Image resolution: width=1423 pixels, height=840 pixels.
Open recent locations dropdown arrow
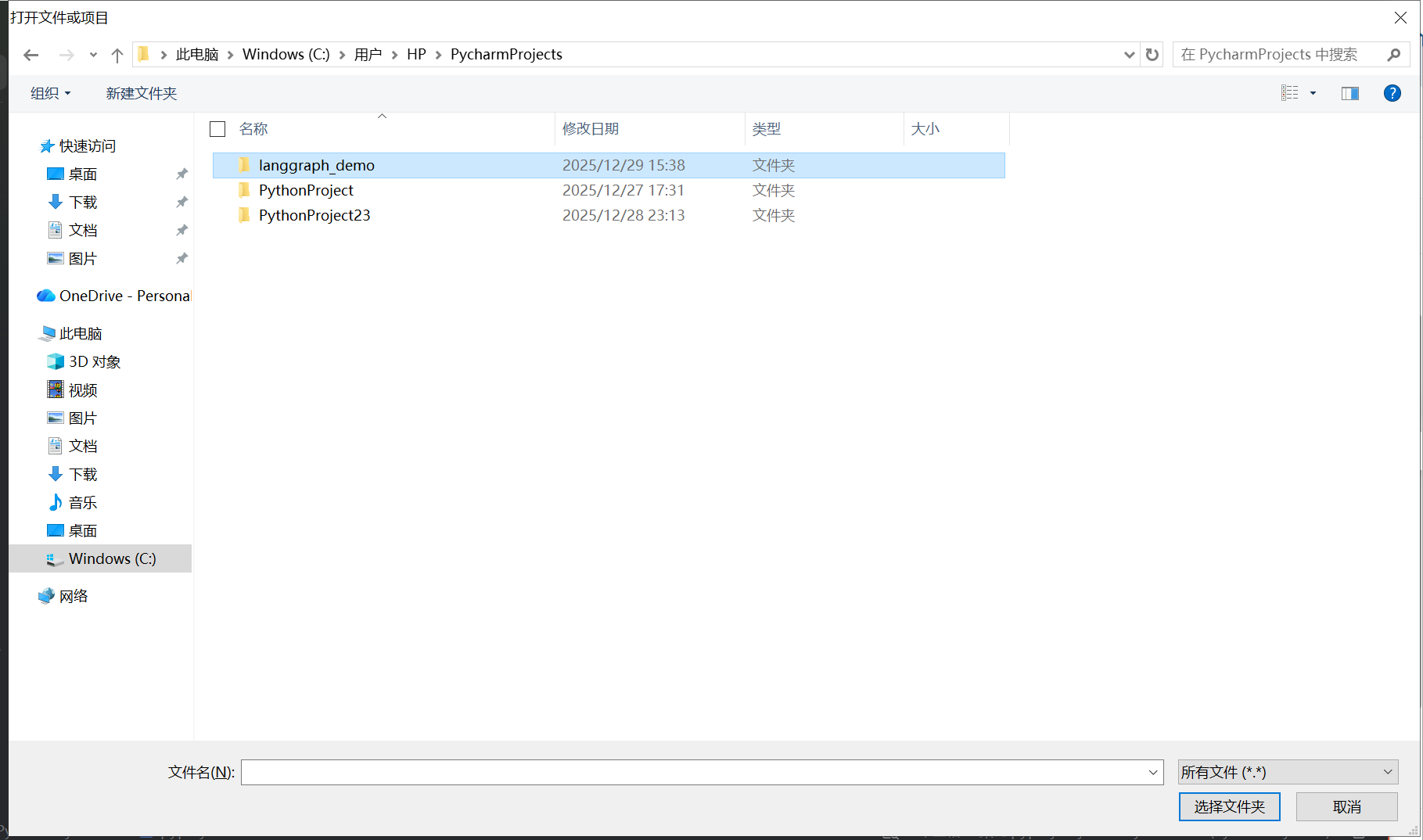pyautogui.click(x=93, y=55)
